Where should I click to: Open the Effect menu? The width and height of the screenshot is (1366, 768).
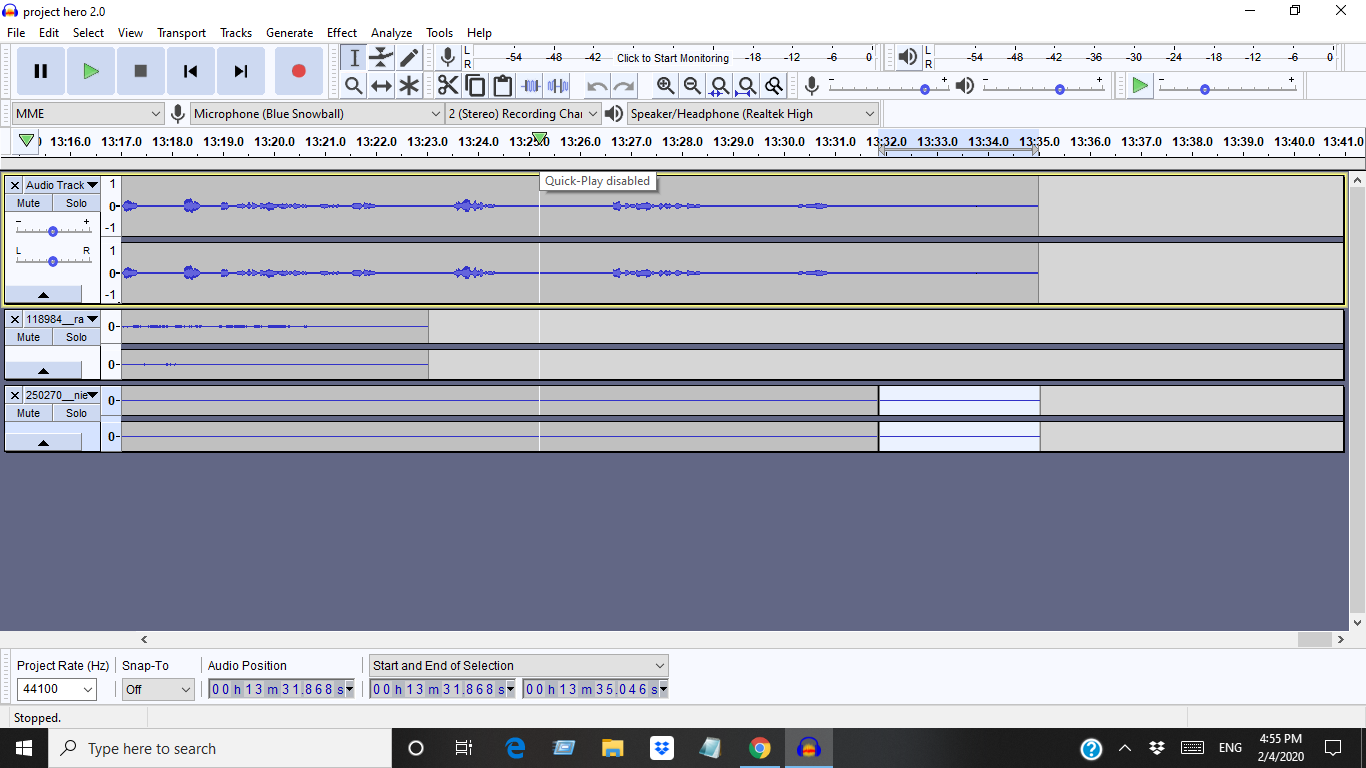[x=342, y=33]
